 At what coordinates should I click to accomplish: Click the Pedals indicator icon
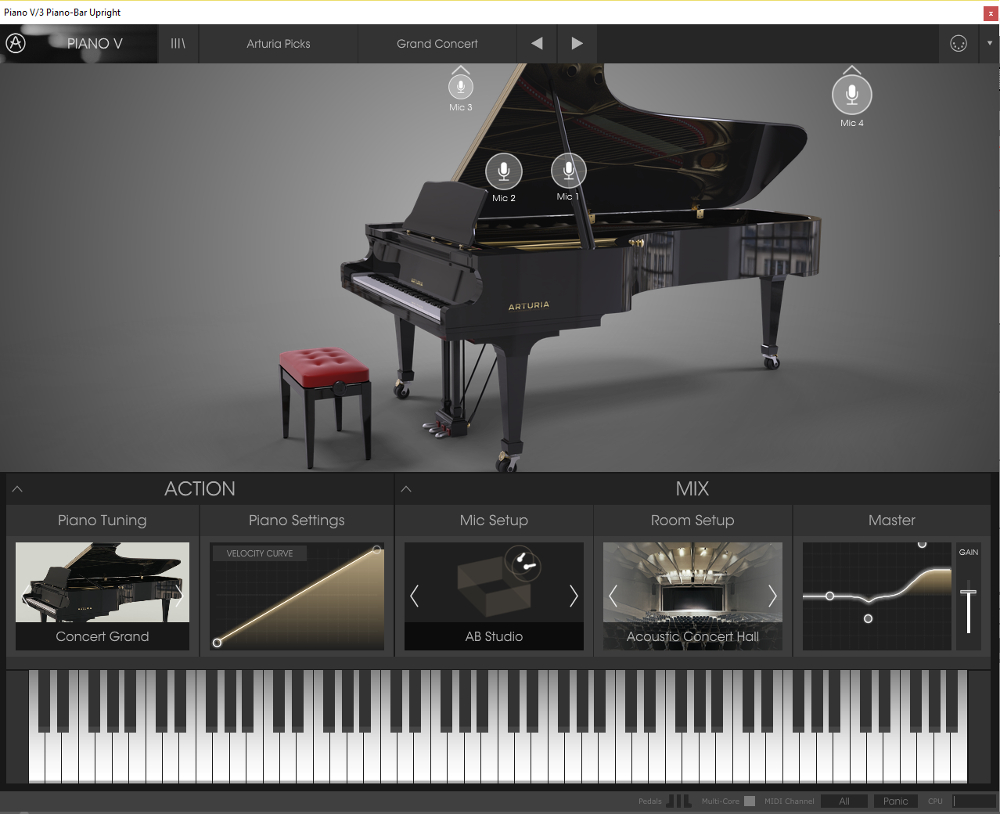(x=679, y=801)
